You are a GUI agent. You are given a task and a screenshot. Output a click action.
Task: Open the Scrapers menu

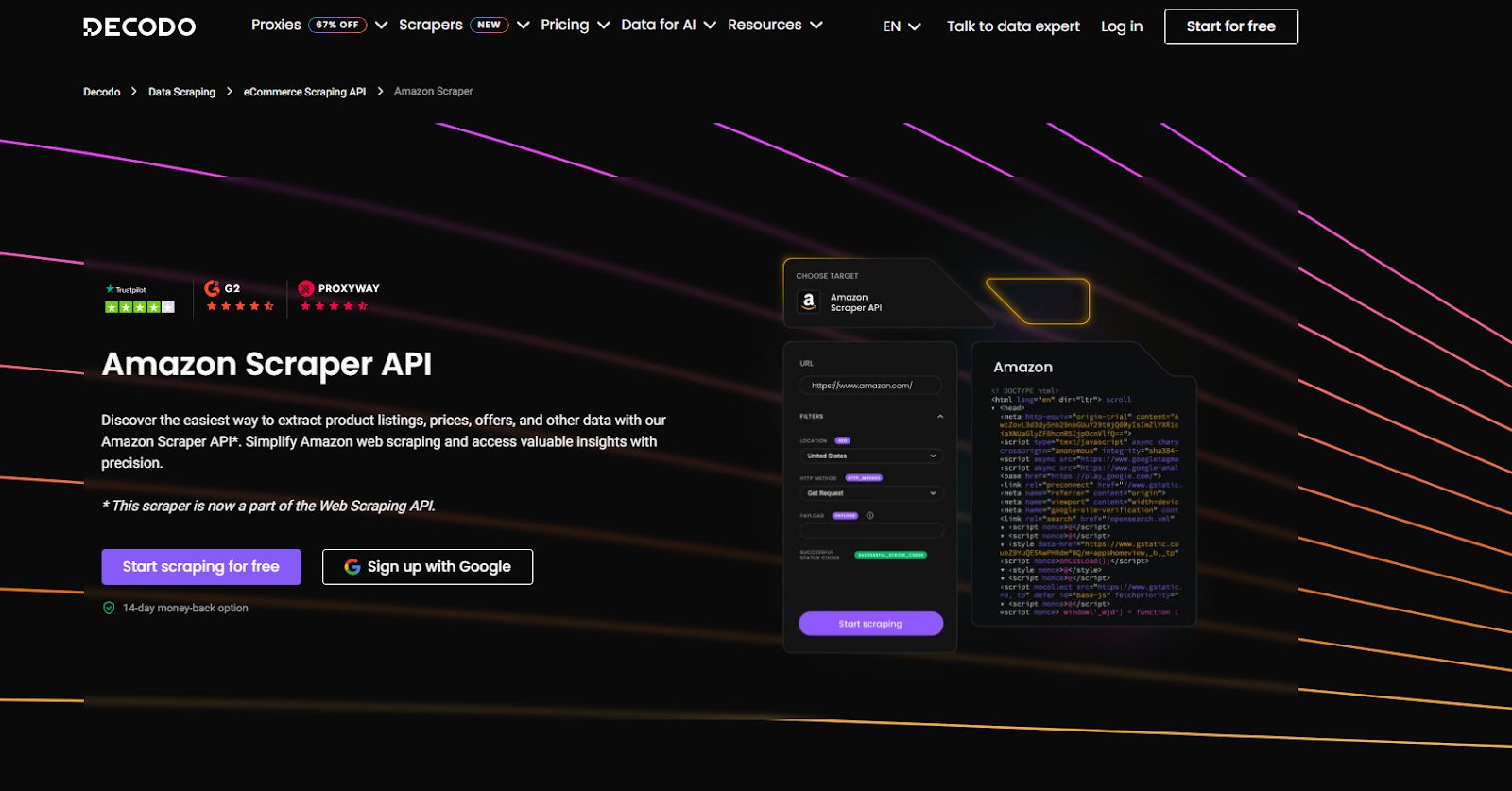430,25
